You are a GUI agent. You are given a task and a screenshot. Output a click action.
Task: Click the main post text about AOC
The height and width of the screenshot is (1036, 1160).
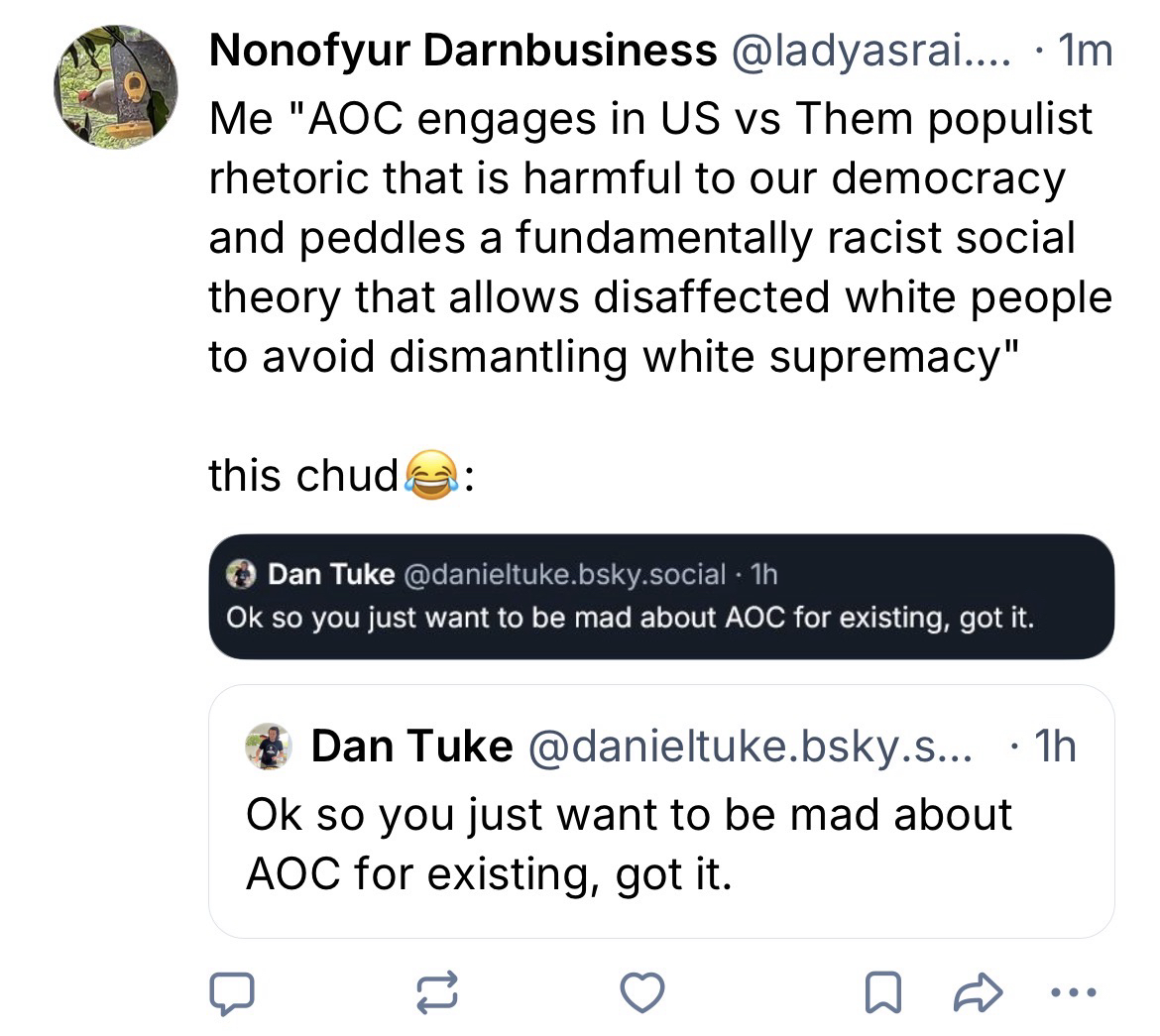click(654, 238)
